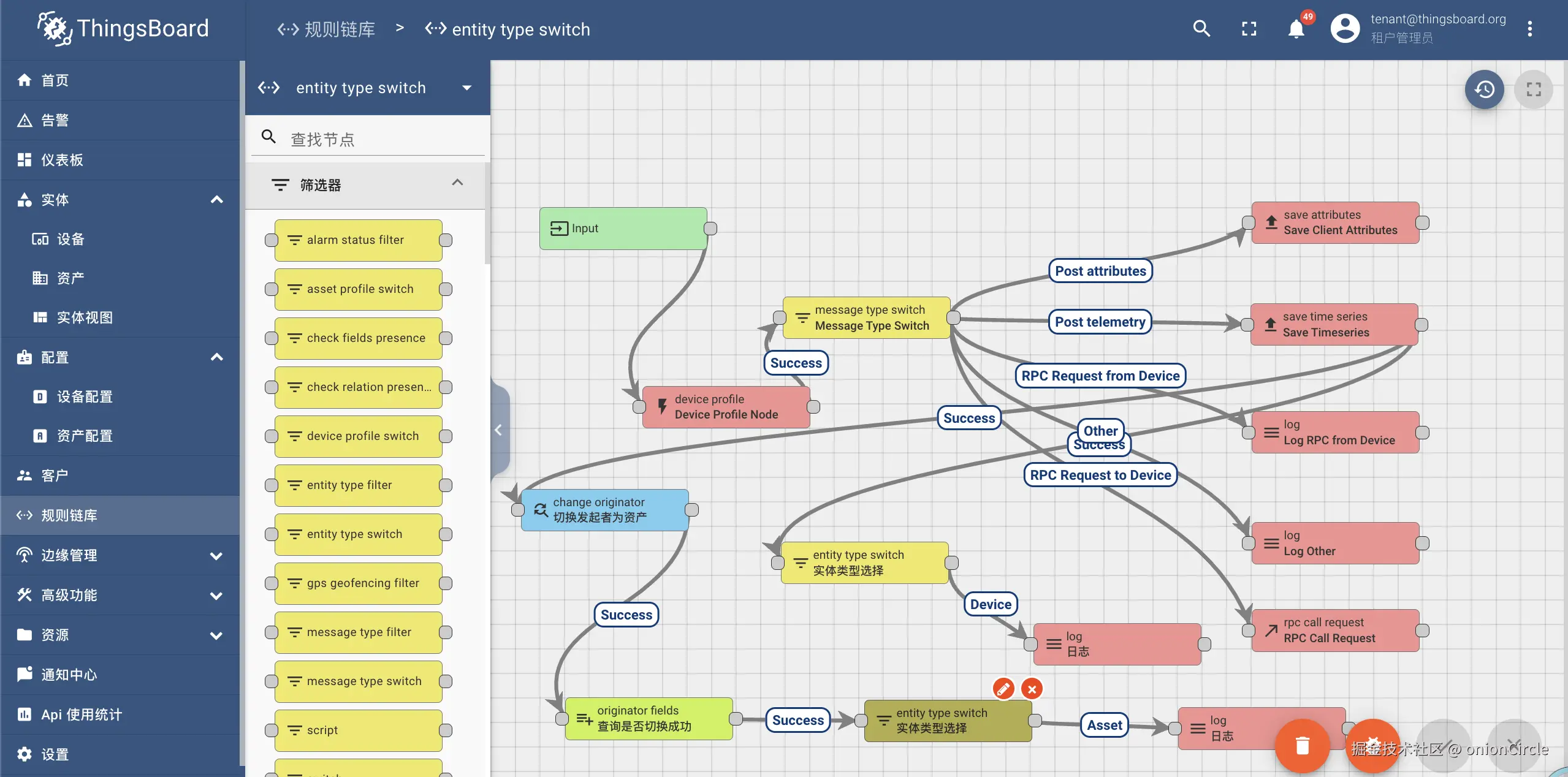Open 仪表板 in the sidebar
Screen dimensions: 1568x777
pos(62,160)
